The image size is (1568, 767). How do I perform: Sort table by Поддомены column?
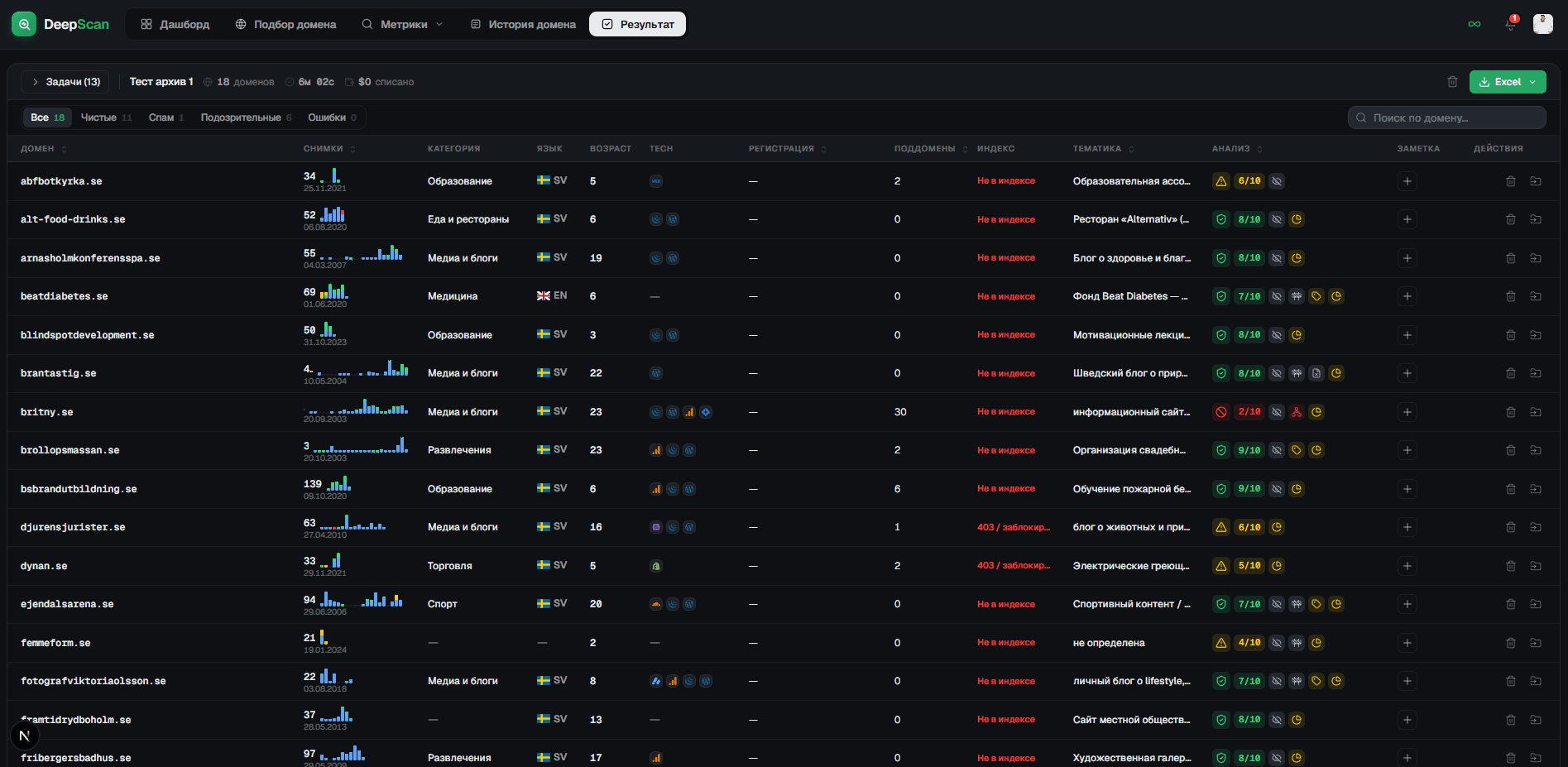point(931,149)
